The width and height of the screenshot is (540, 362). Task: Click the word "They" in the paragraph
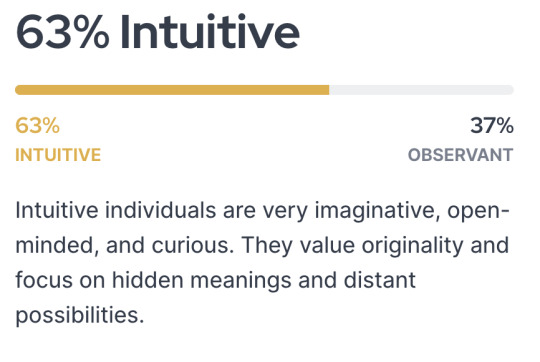[267, 246]
